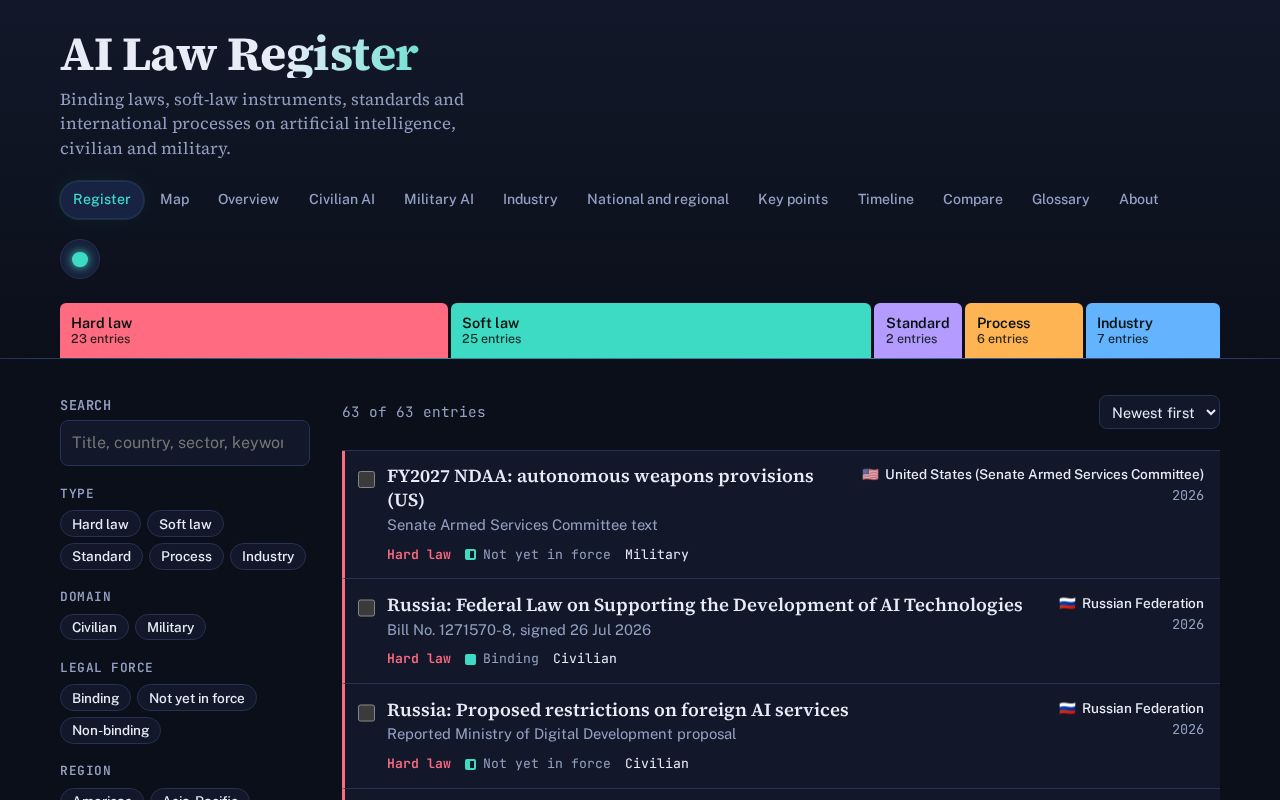The height and width of the screenshot is (800, 1280).
Task: Check the Proposed restrictions entry checkbox
Action: pos(367,713)
